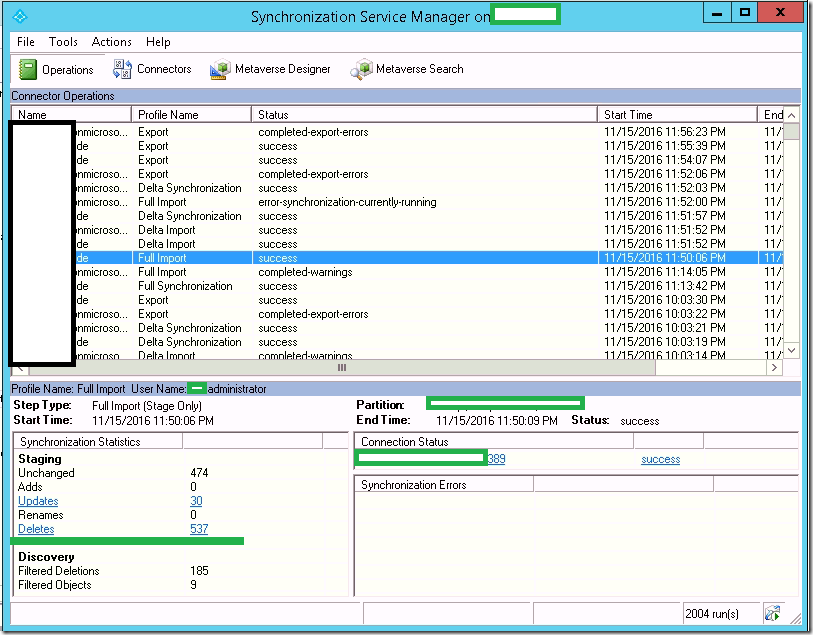Select the Export run at 10:03:30 PM
This screenshot has width=813, height=635.
point(397,300)
